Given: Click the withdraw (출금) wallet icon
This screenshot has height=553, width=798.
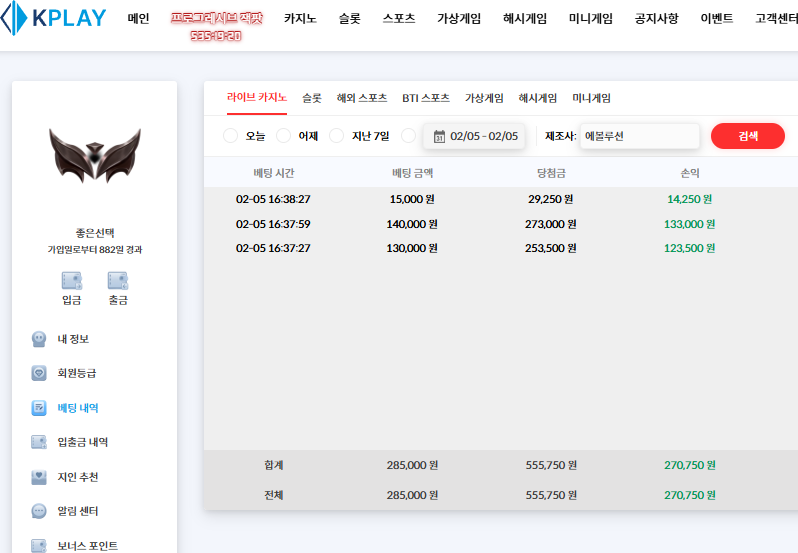Looking at the screenshot, I should click(x=118, y=281).
